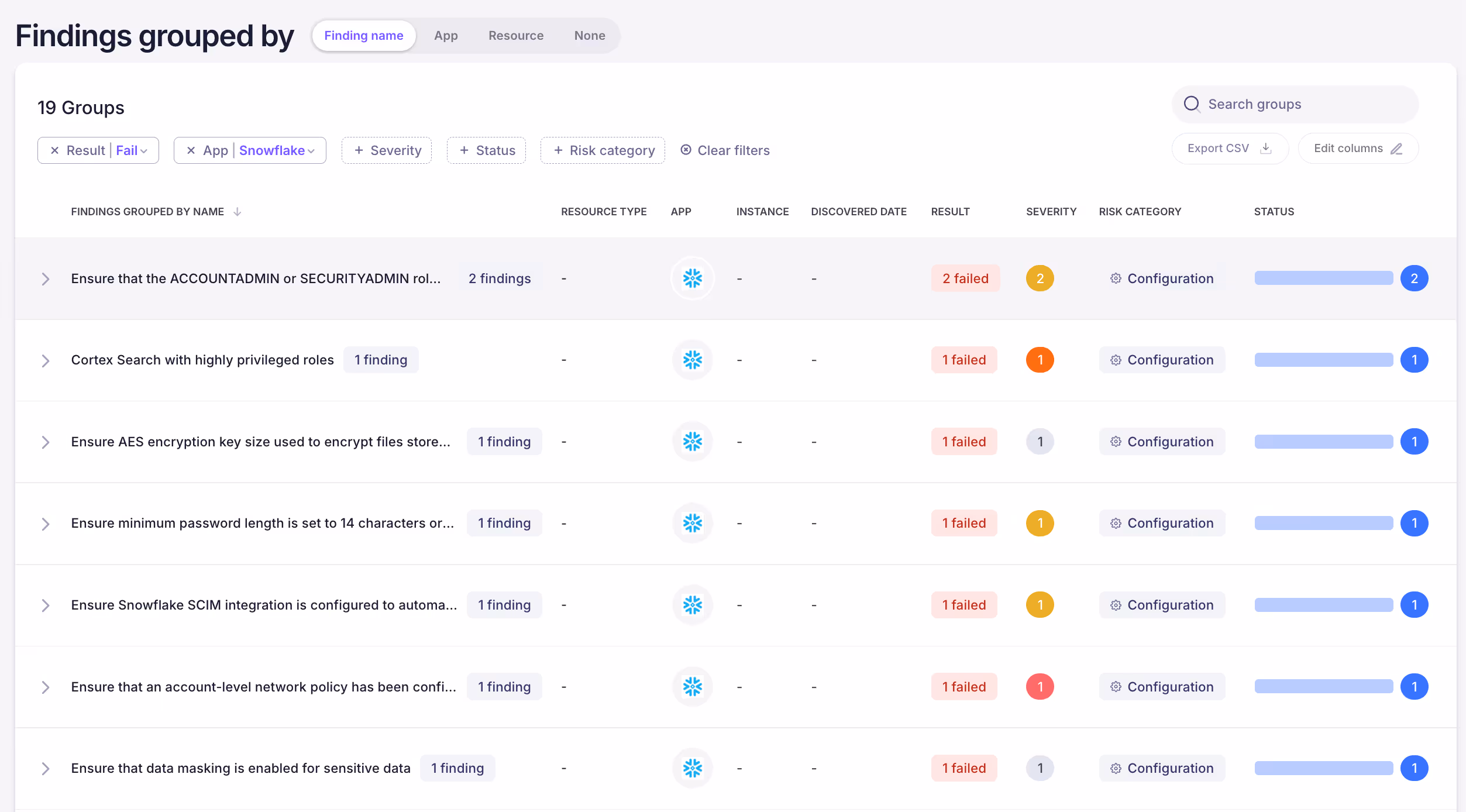1466x812 pixels.
Task: Expand the ACCOUNTADMIN or SECURITYADMIN group row
Action: pyautogui.click(x=46, y=279)
